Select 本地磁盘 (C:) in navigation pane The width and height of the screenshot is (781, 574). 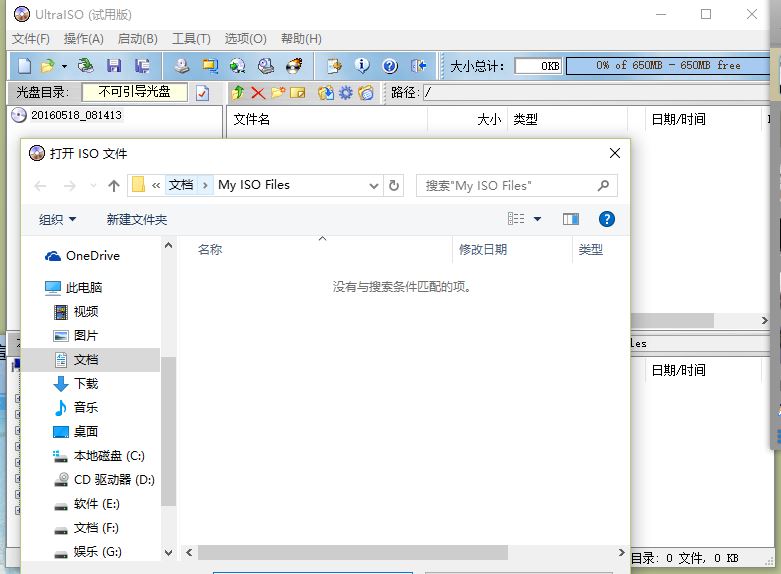[x=99, y=456]
